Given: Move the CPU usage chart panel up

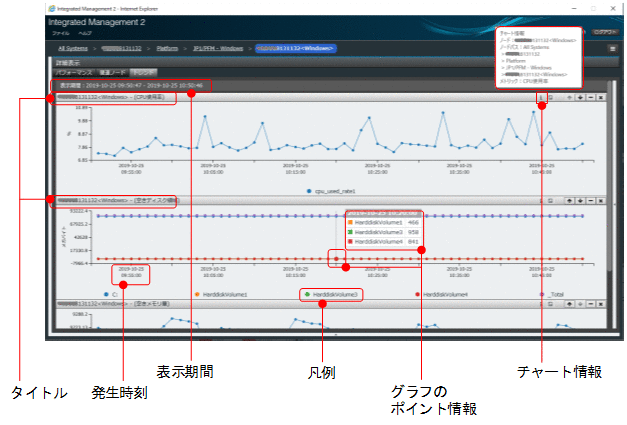Looking at the screenshot, I should click(569, 98).
